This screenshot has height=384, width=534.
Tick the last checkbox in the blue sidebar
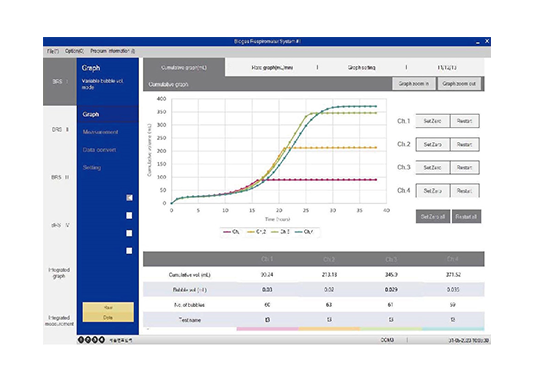[129, 251]
